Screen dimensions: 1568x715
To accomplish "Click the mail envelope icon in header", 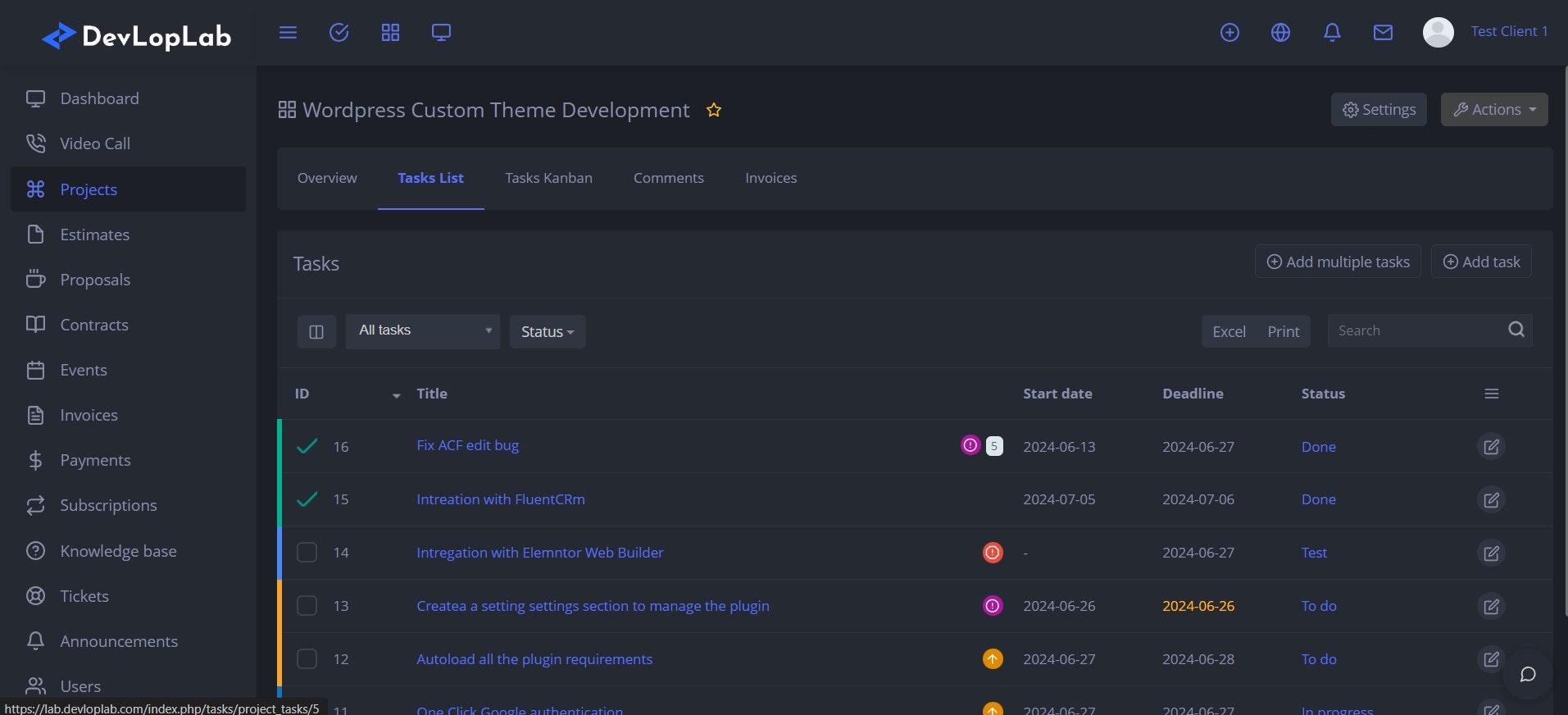I will point(1383,33).
